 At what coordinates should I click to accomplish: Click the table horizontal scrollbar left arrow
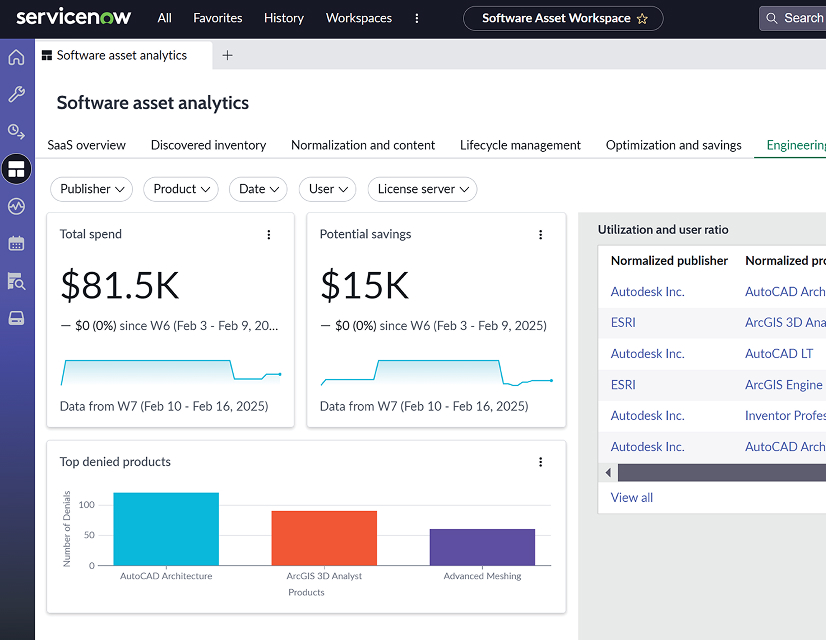coord(608,472)
